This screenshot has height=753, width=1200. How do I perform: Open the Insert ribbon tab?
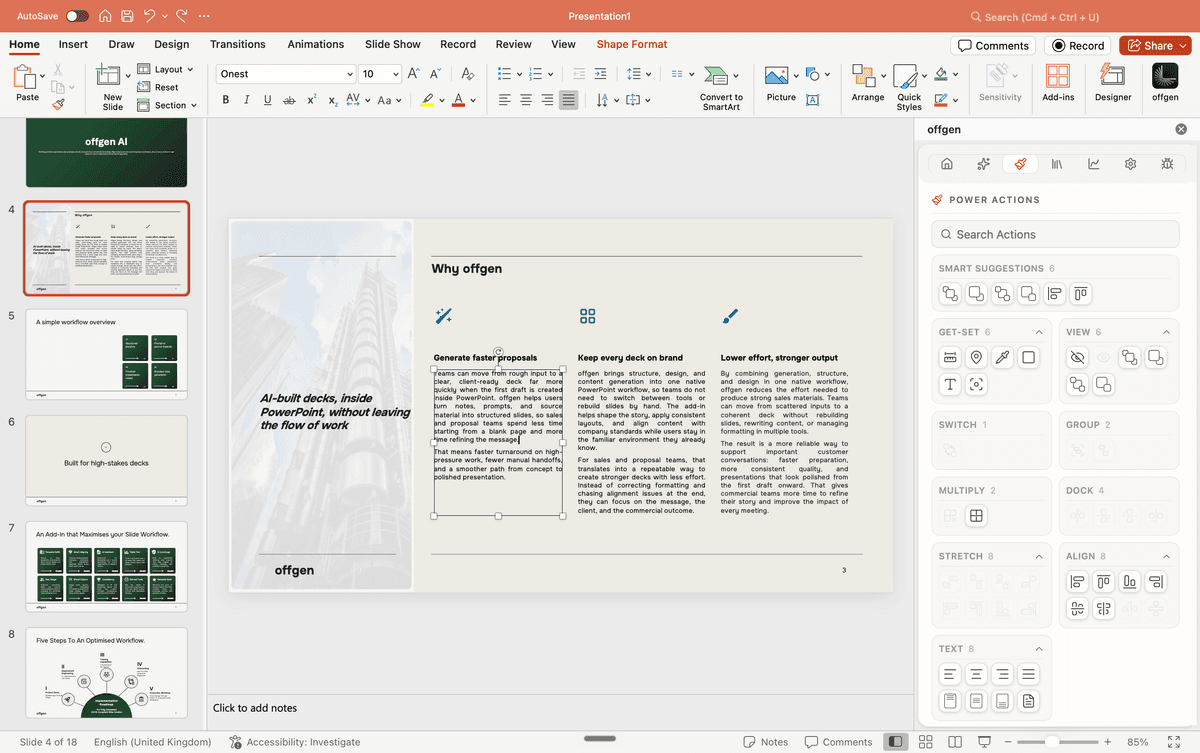click(73, 44)
